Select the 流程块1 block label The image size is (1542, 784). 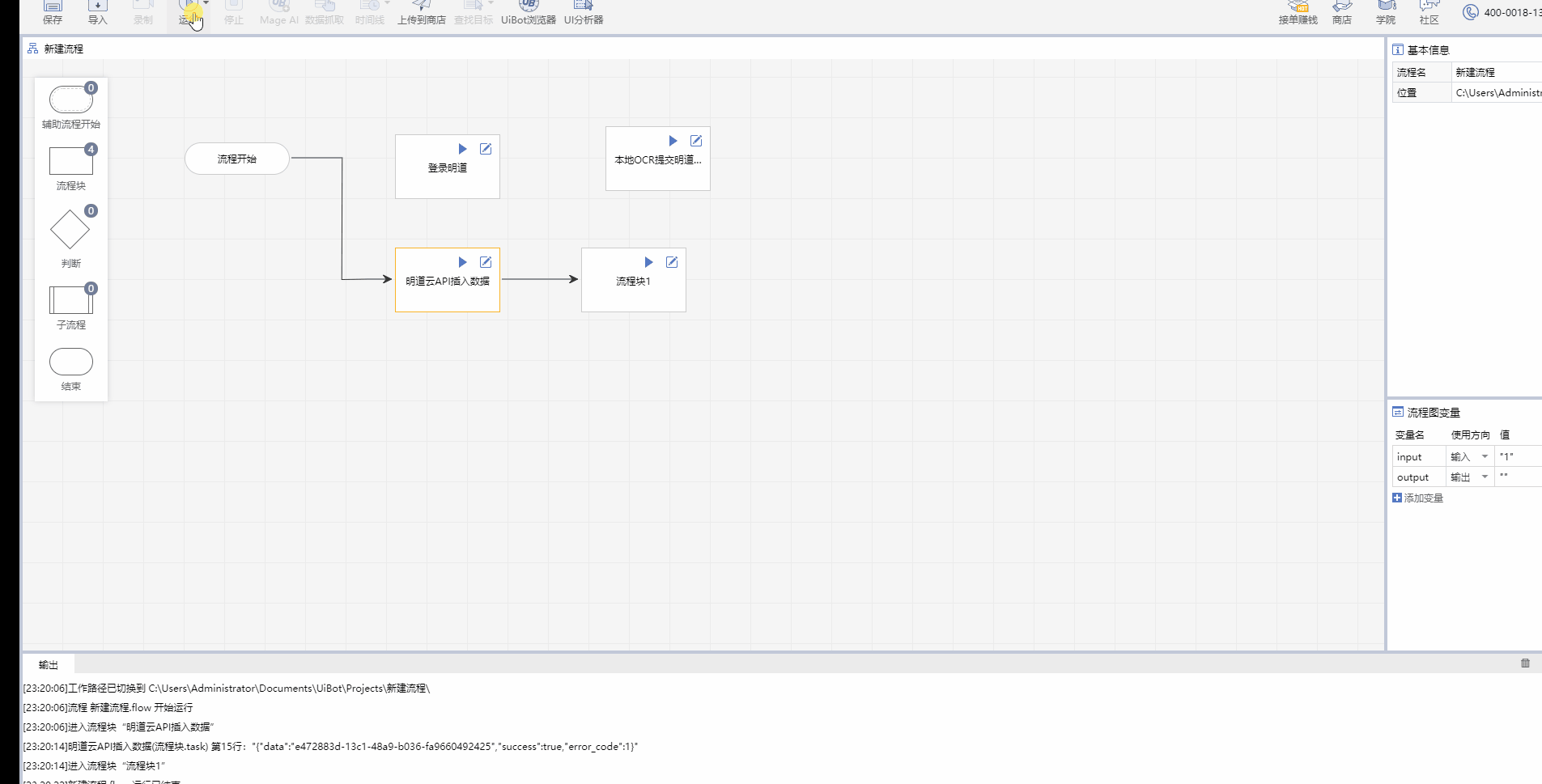(633, 282)
